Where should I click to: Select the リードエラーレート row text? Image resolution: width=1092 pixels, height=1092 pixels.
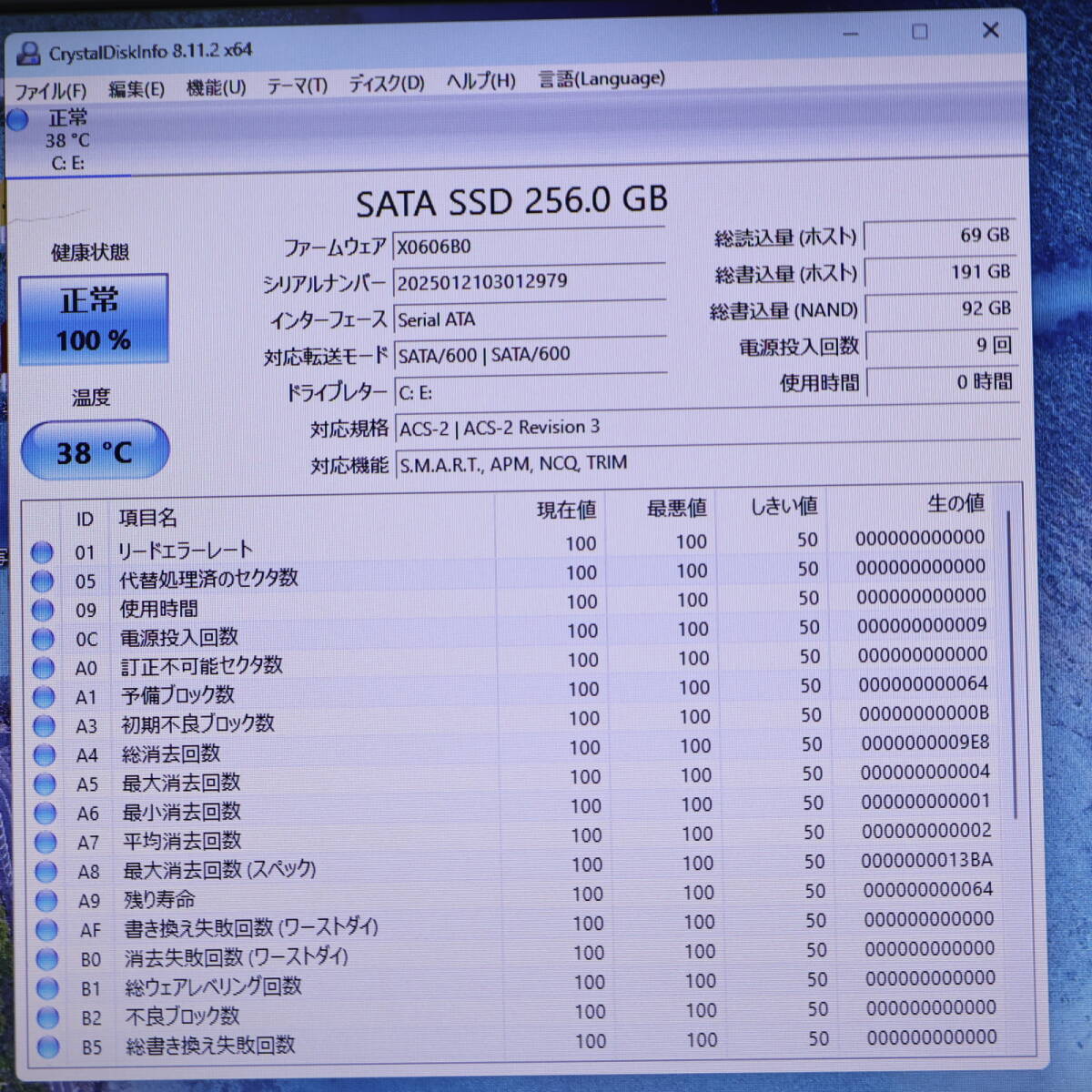coord(185,550)
